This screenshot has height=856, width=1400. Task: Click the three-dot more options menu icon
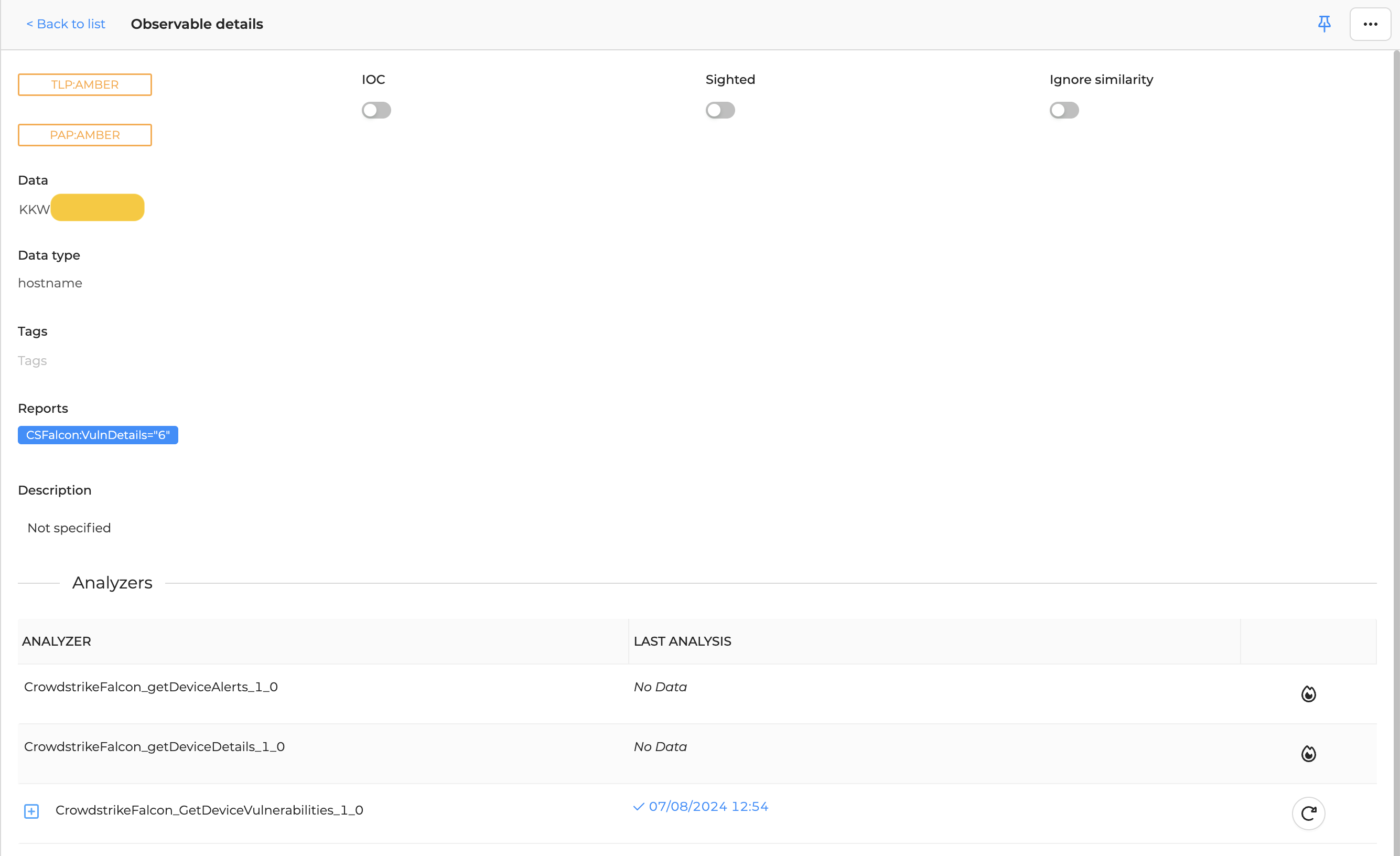(1370, 24)
